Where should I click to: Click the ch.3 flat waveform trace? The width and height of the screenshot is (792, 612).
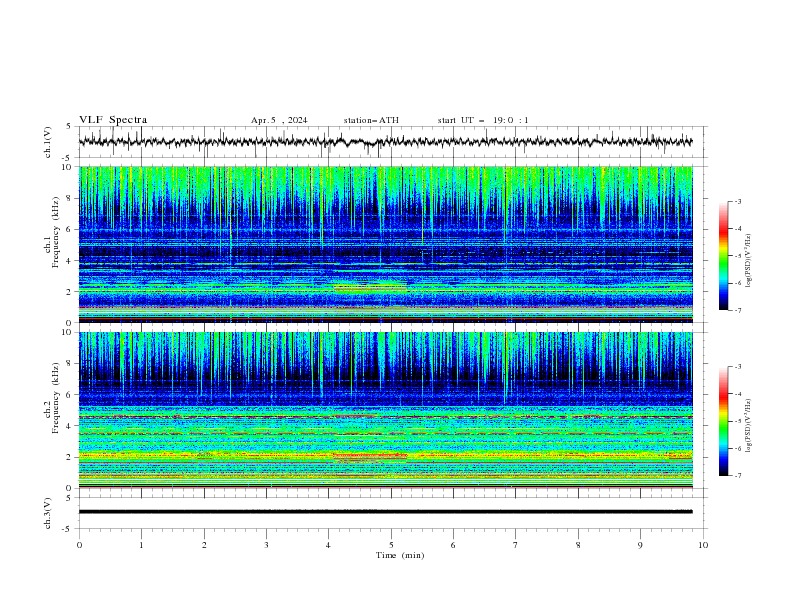(x=385, y=512)
